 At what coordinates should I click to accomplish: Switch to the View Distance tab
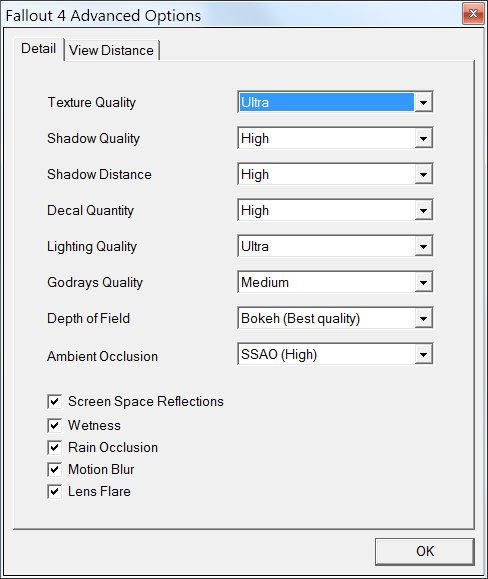point(112,50)
